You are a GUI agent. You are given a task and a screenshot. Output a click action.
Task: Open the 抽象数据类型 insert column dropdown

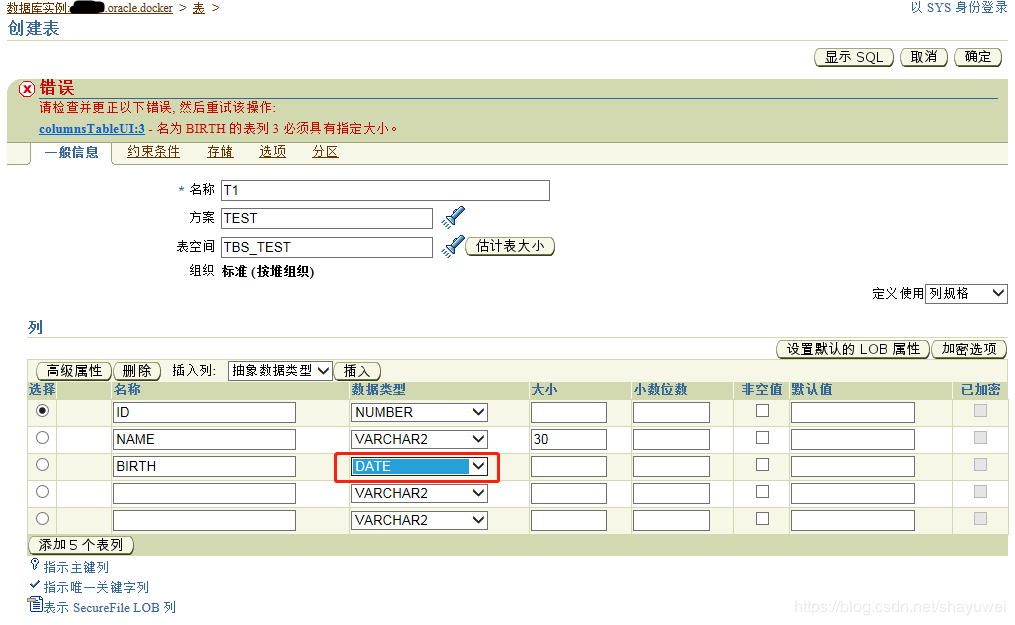coord(280,371)
